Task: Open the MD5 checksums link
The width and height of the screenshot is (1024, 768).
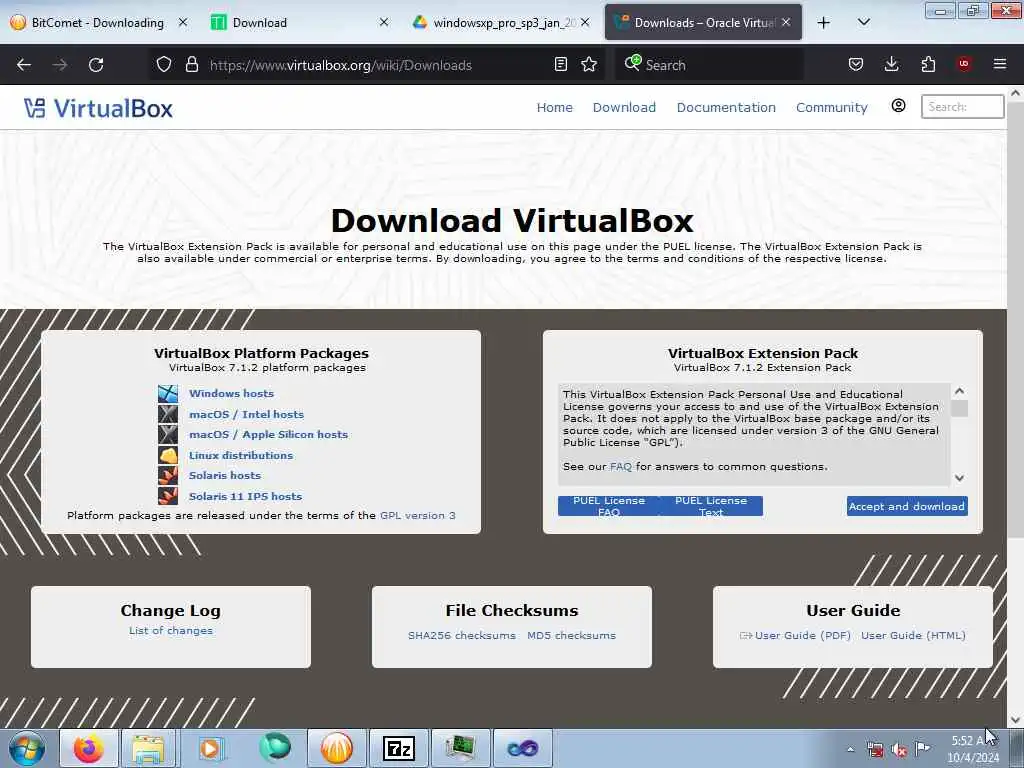Action: (571, 635)
